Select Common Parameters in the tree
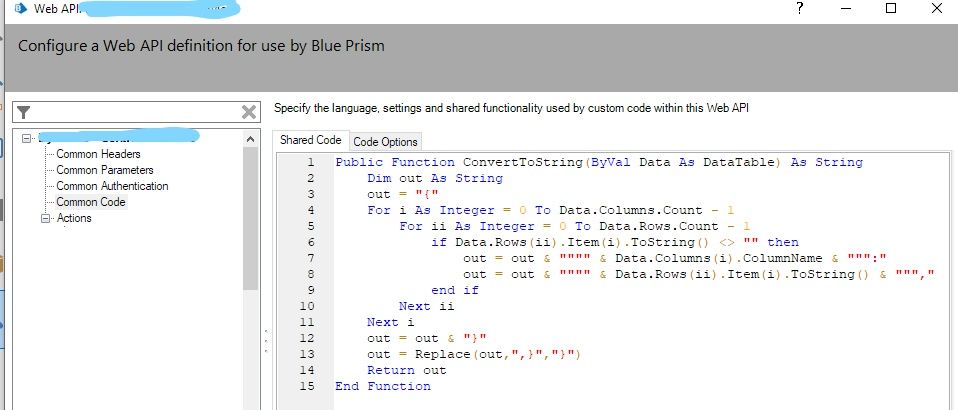 [x=105, y=170]
